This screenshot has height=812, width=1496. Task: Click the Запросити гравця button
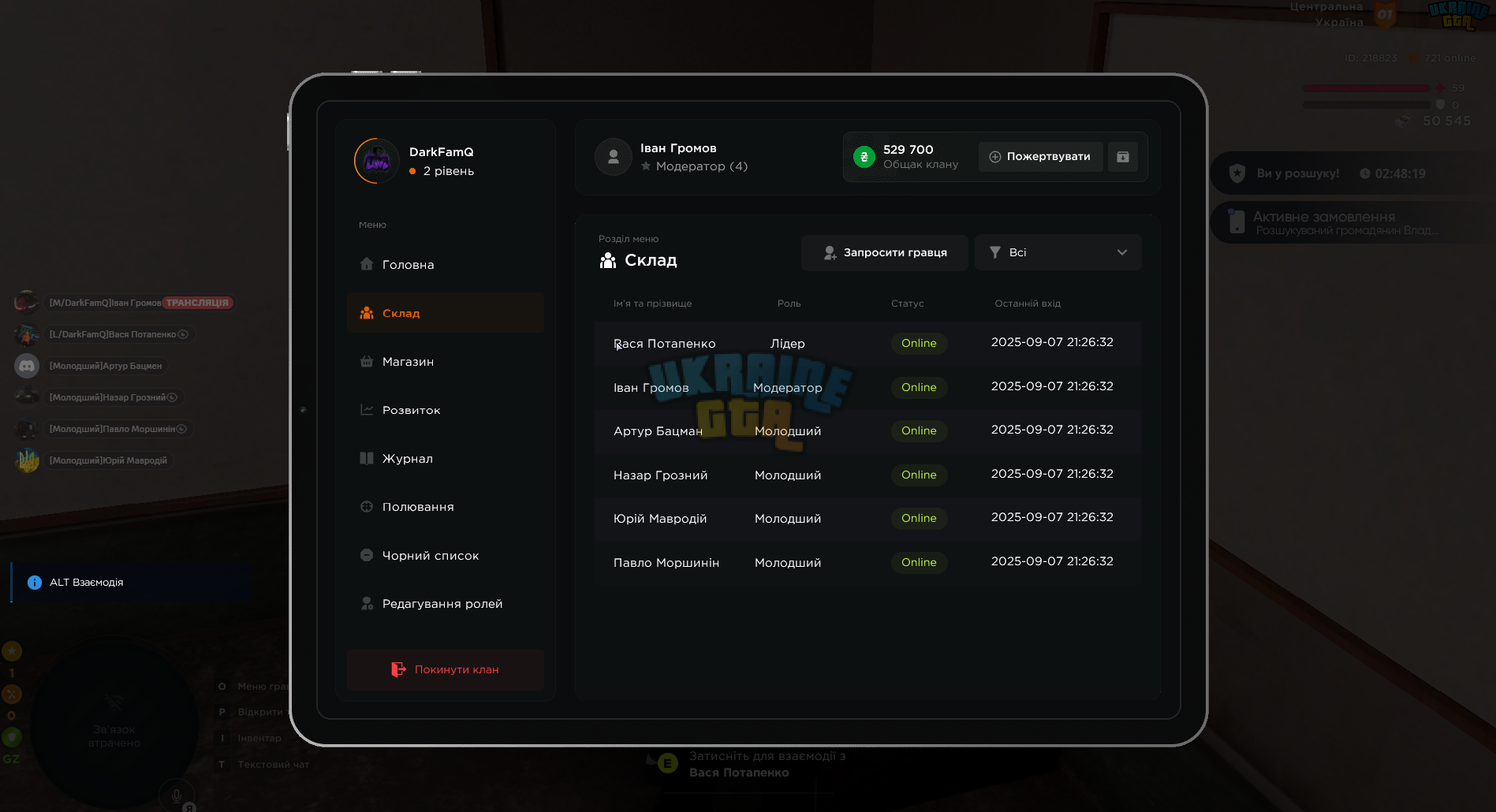click(885, 252)
